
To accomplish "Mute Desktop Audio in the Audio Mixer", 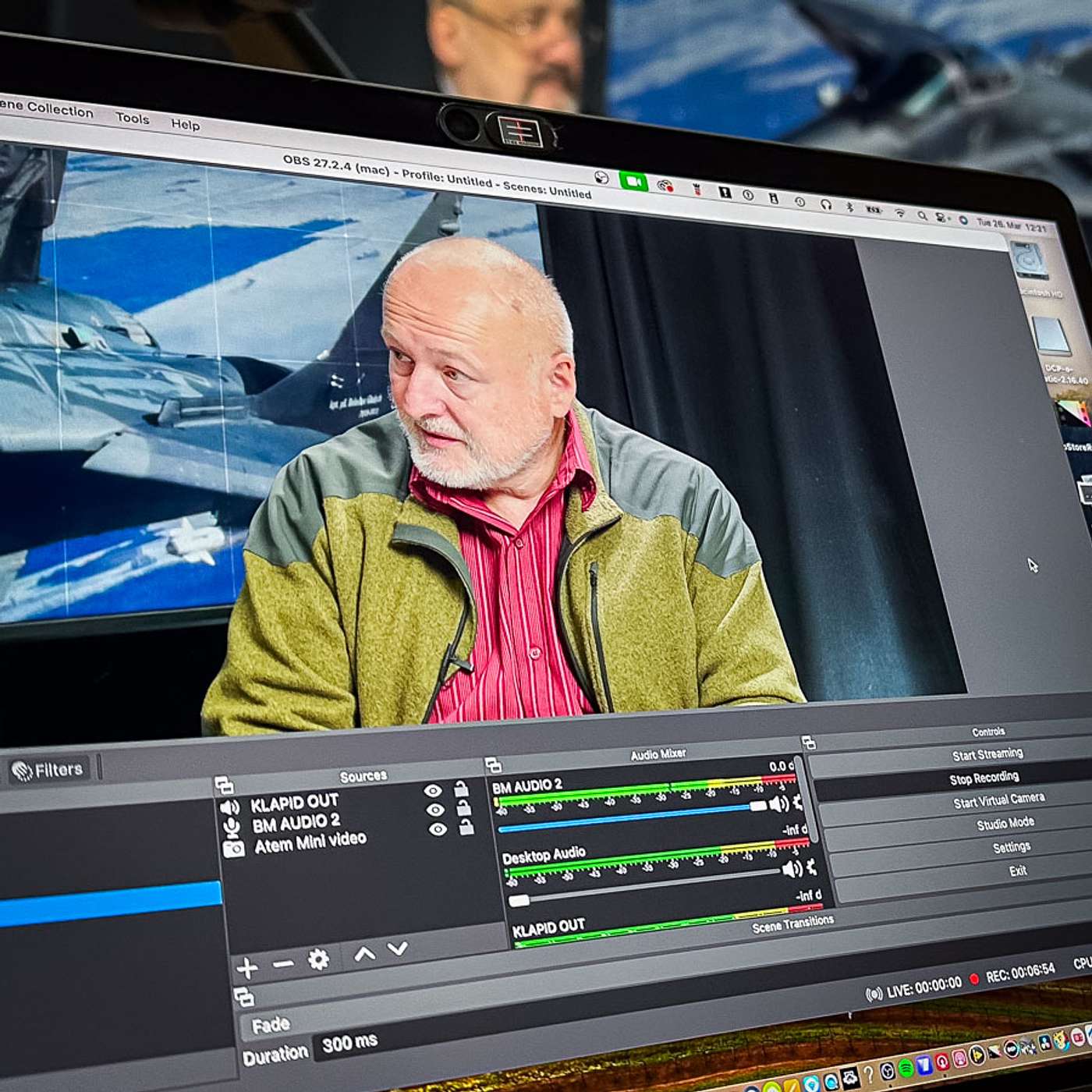I will coord(792,869).
